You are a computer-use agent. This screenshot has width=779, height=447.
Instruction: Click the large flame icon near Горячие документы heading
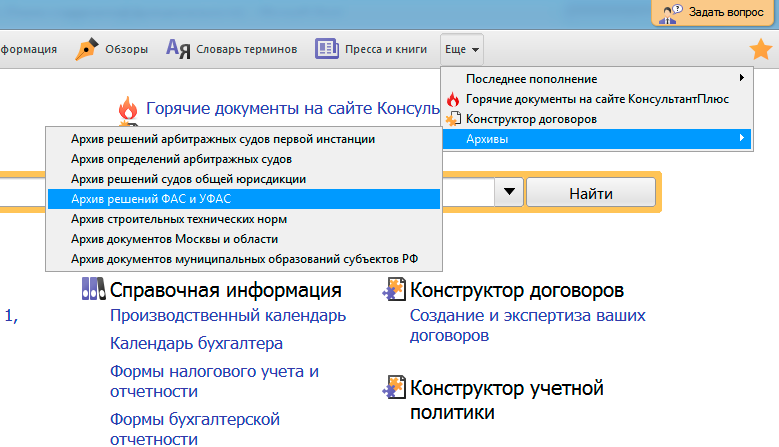(128, 108)
